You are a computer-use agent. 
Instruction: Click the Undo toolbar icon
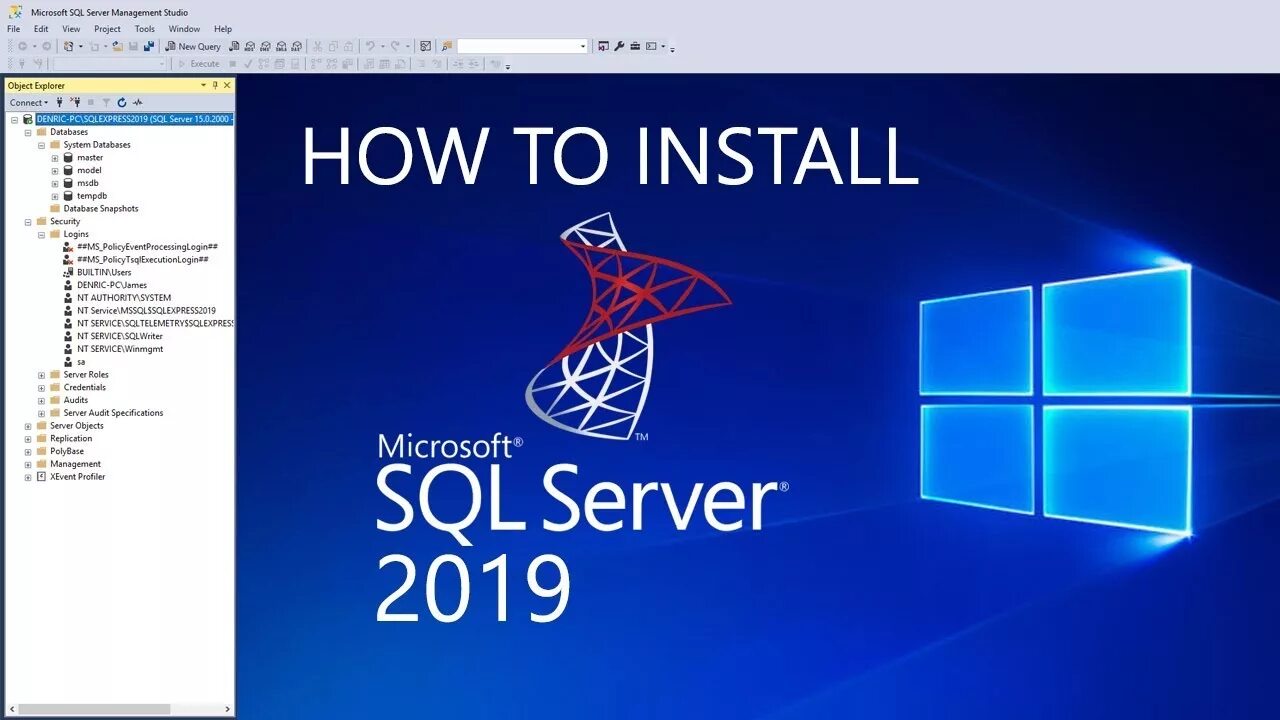pos(372,46)
